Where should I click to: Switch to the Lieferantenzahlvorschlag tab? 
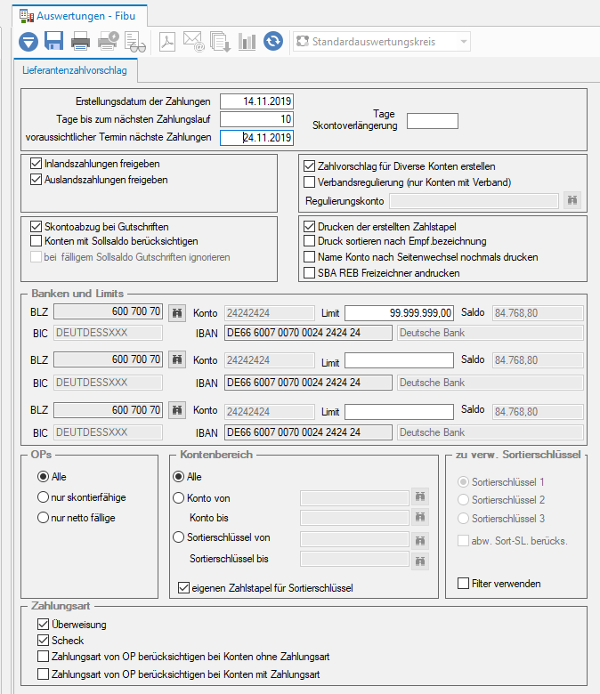[74, 70]
